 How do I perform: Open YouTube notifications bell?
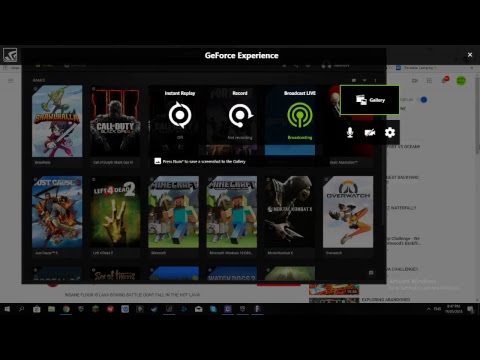pyautogui.click(x=445, y=81)
